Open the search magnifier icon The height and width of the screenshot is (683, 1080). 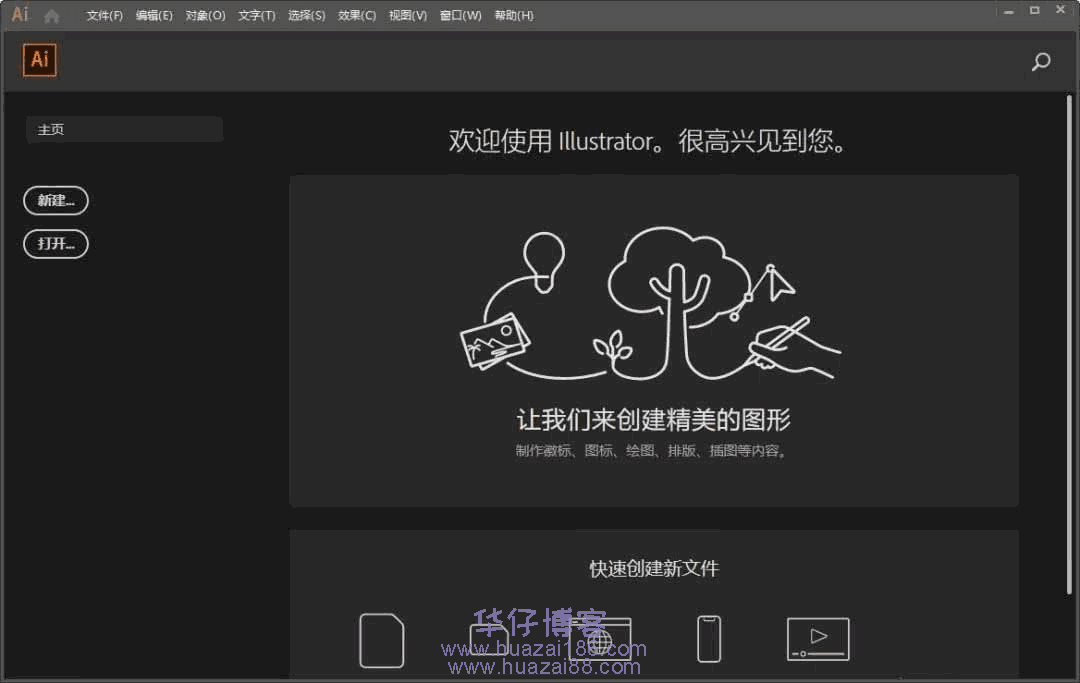coord(1041,62)
